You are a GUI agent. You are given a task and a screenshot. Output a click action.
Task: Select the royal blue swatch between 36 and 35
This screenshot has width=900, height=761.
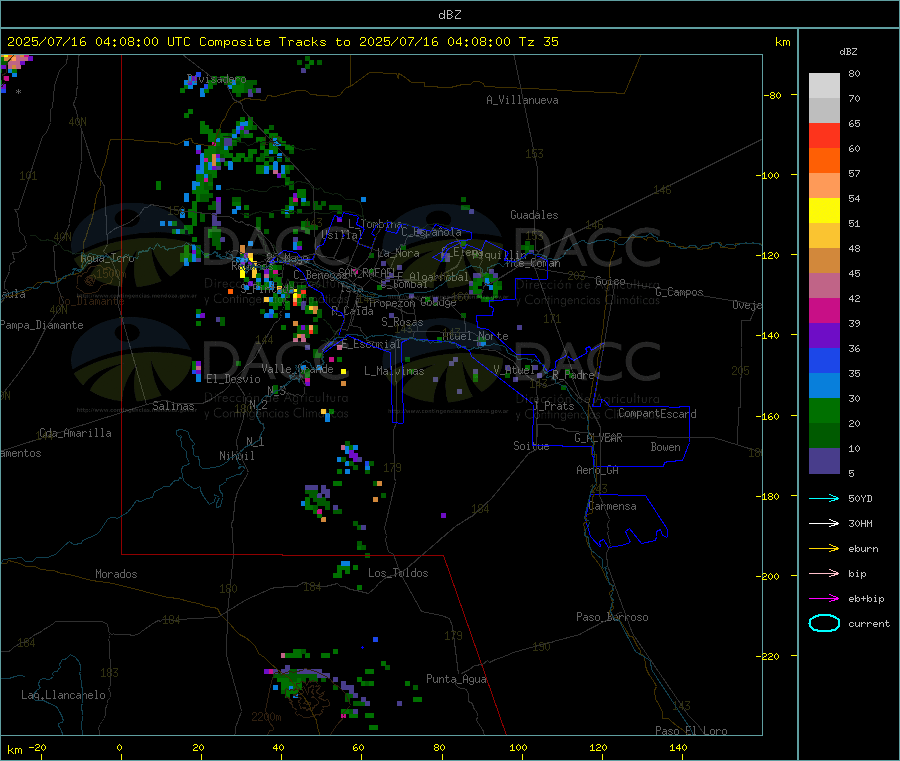coord(824,360)
